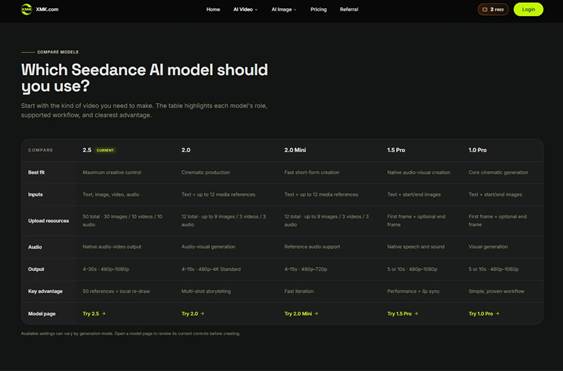This screenshot has width=563, height=371.
Task: Click the footnote below the comparison table
Action: (130, 334)
